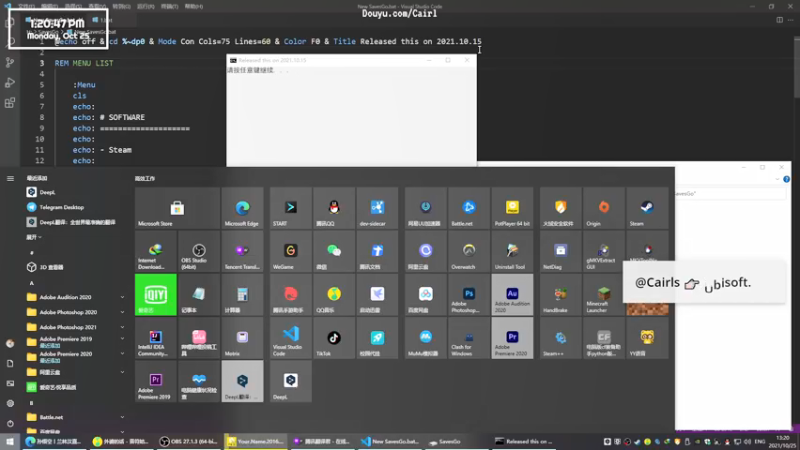Launch Microsoft Edge tile
The width and height of the screenshot is (800, 450).
pyautogui.click(x=242, y=208)
